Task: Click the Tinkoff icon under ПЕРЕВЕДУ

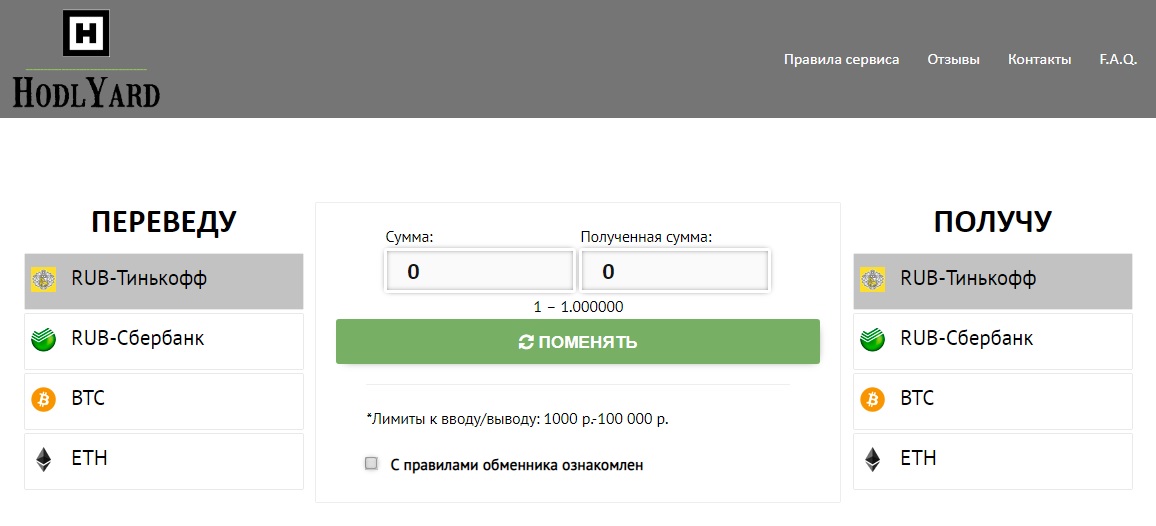Action: click(44, 279)
